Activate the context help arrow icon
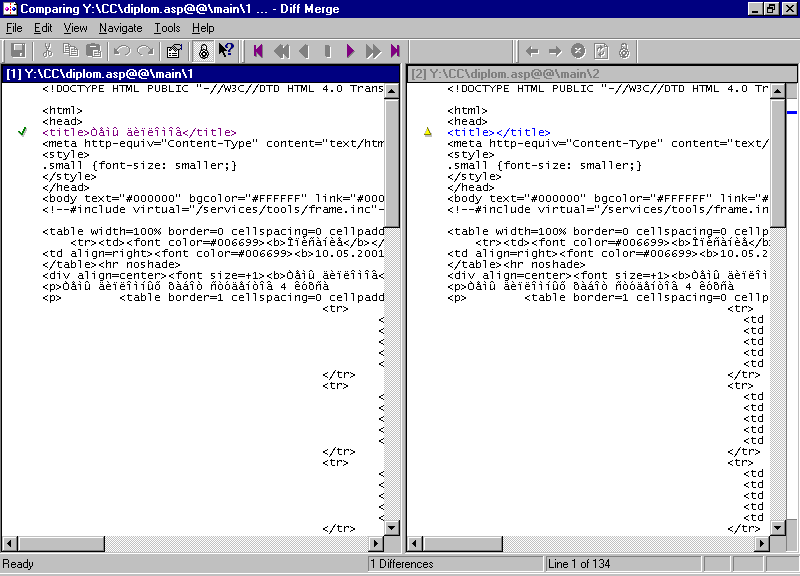 tap(226, 51)
